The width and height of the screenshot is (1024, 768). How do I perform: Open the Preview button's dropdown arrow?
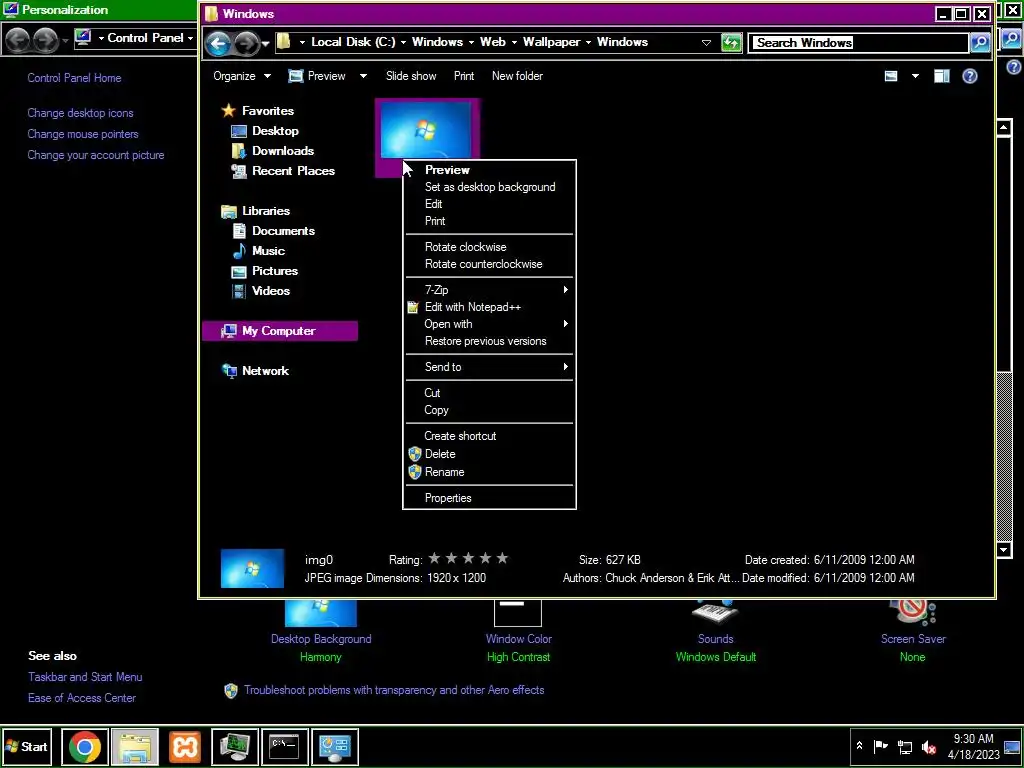pyautogui.click(x=363, y=76)
